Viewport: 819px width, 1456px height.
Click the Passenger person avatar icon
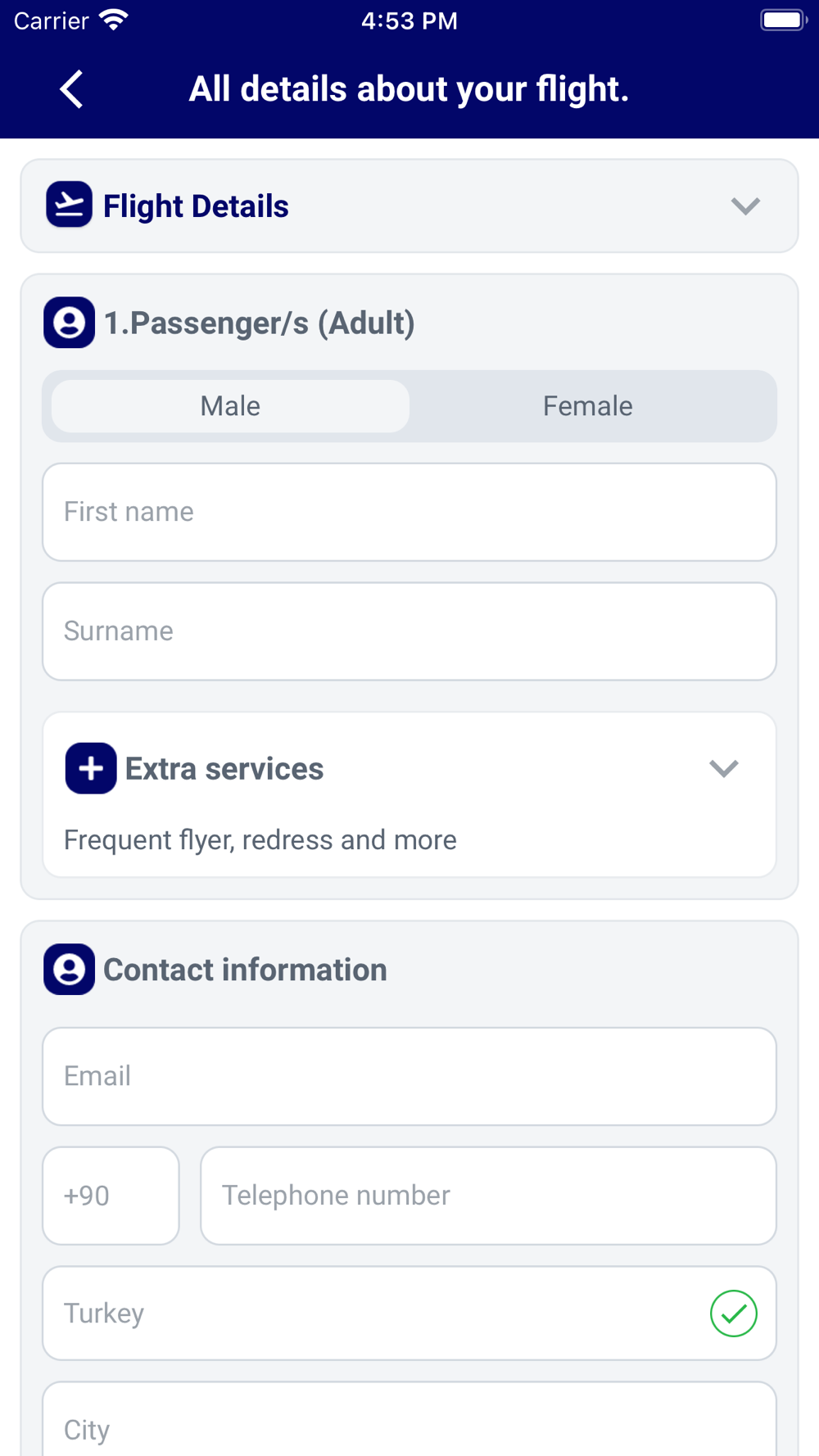[x=69, y=323]
